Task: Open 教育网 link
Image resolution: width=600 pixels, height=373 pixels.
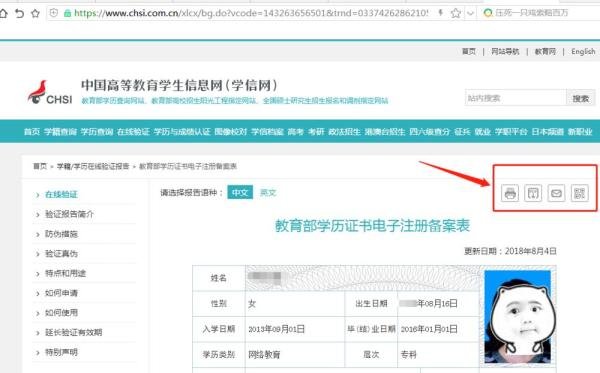Action: pyautogui.click(x=545, y=51)
